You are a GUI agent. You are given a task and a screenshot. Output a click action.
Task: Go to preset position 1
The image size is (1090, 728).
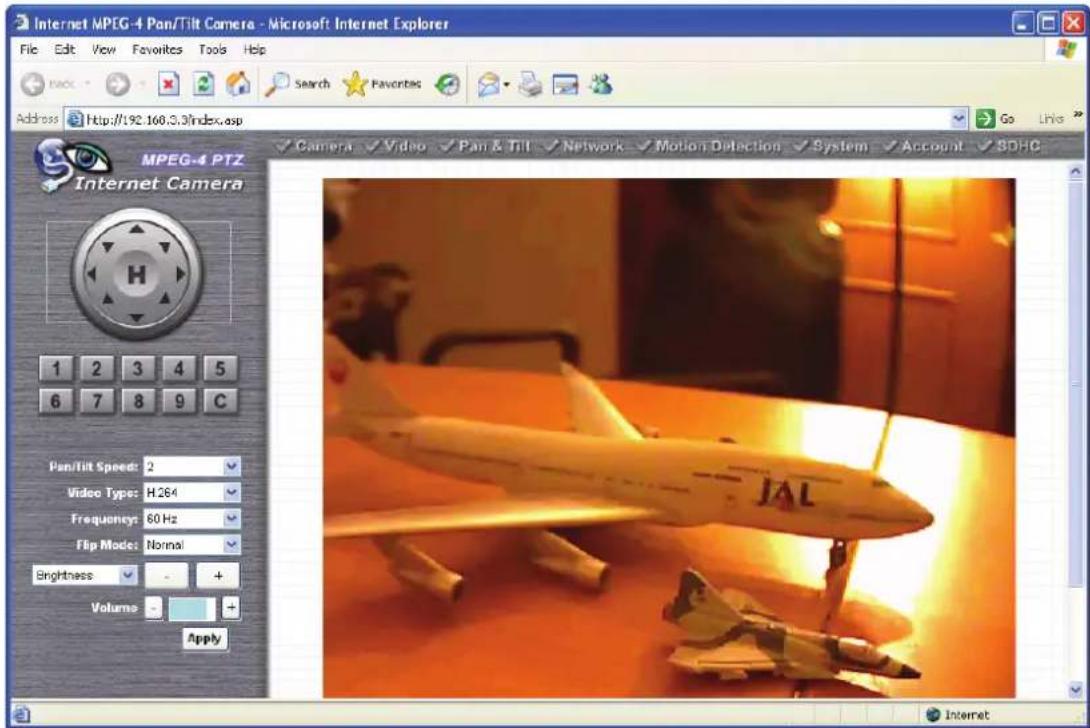pos(56,369)
